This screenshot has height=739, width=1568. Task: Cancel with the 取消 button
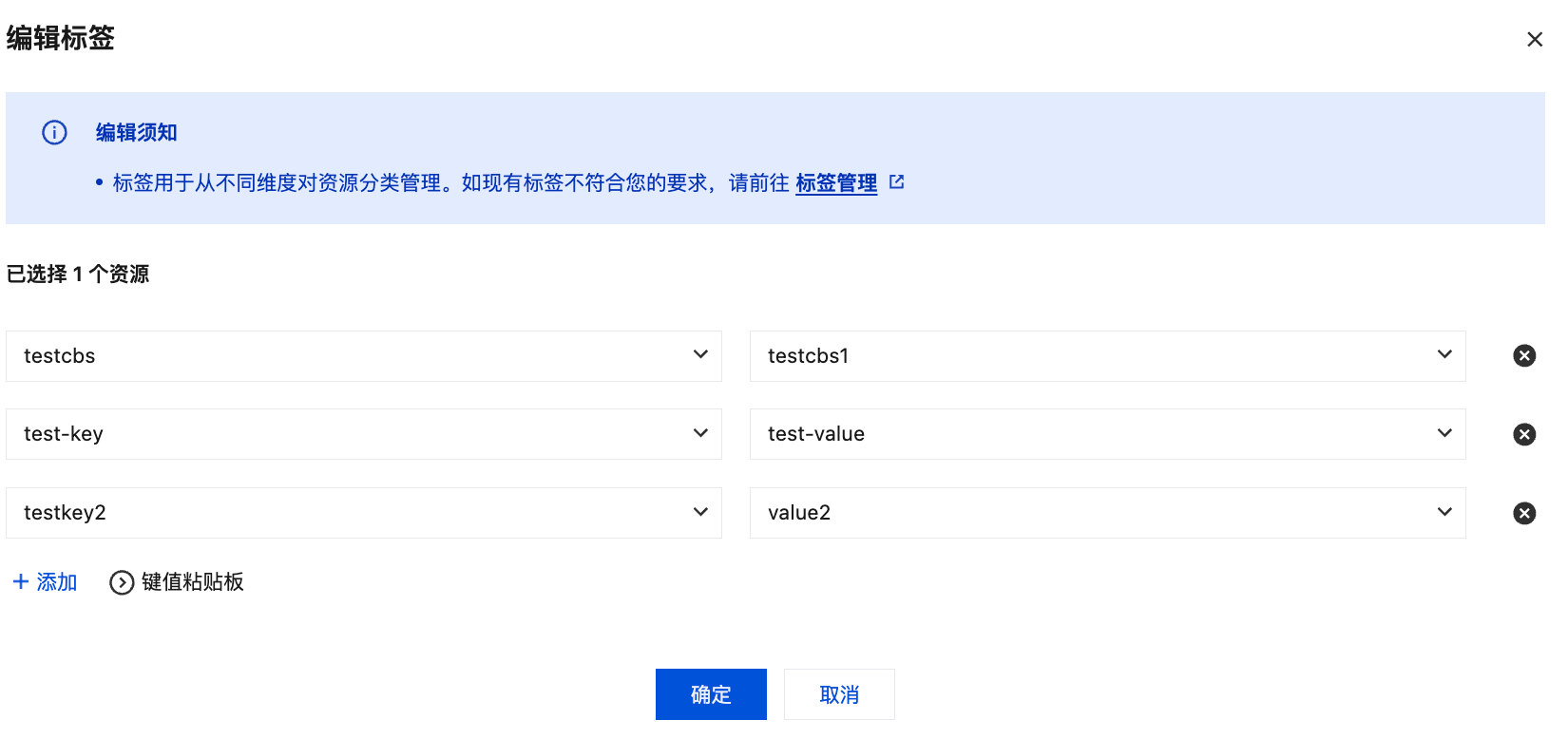tap(839, 694)
